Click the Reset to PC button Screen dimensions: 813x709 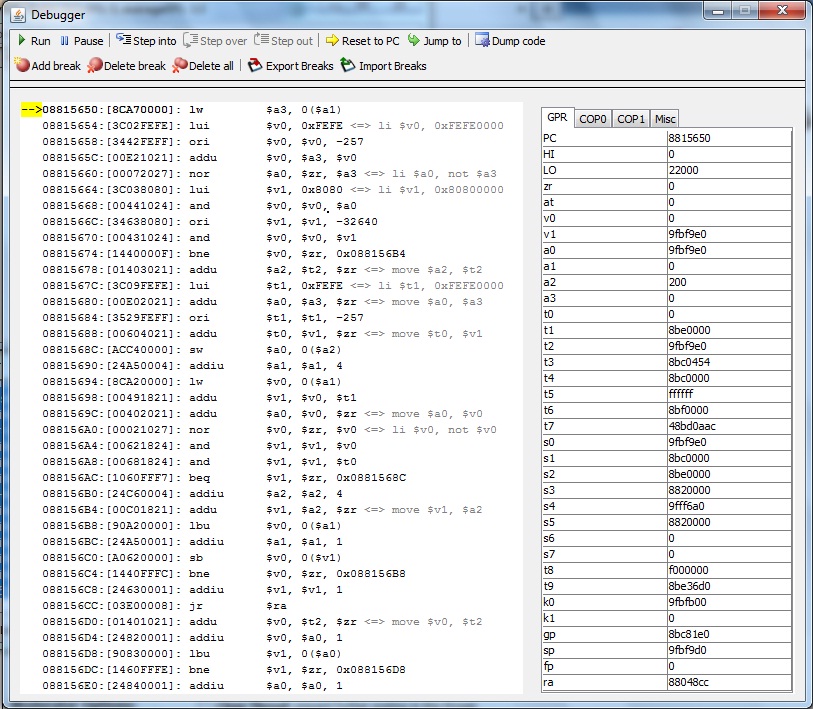pyautogui.click(x=361, y=41)
